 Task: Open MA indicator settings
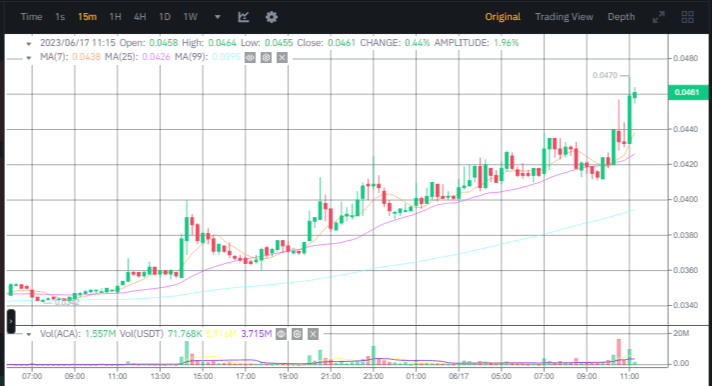pos(266,58)
